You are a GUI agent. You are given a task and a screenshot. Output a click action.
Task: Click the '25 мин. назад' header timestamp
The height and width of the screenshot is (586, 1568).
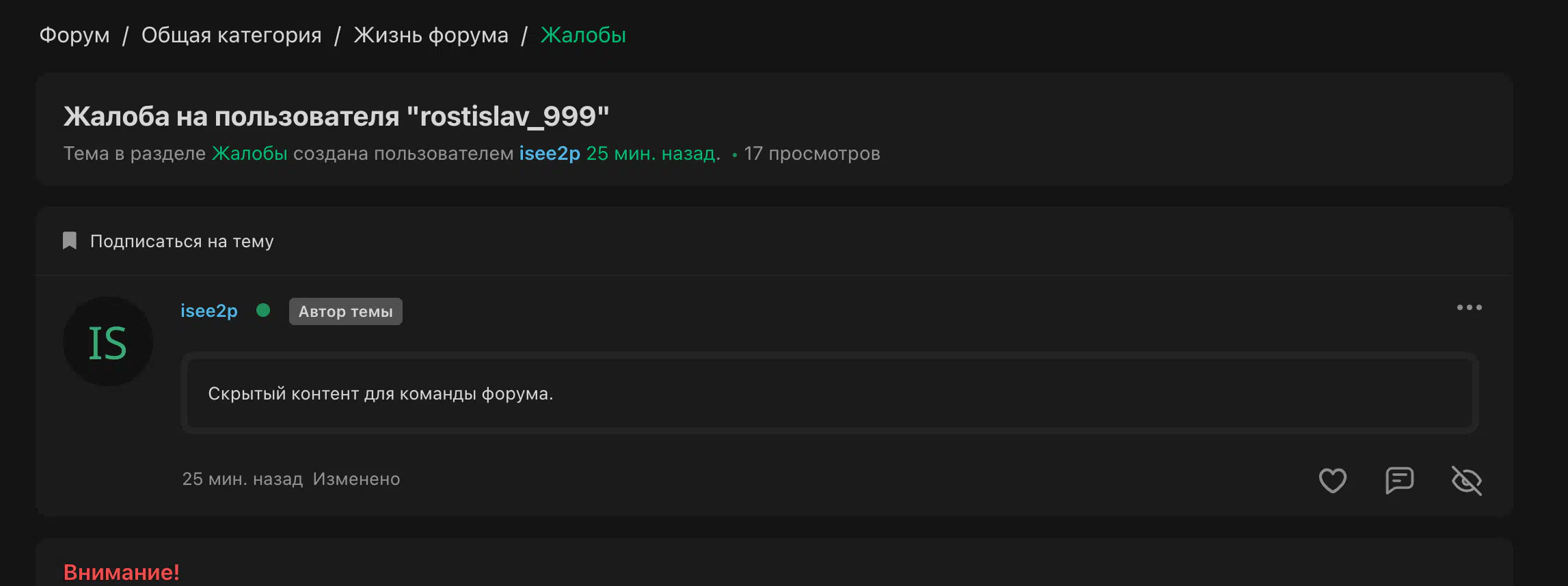pyautogui.click(x=653, y=153)
